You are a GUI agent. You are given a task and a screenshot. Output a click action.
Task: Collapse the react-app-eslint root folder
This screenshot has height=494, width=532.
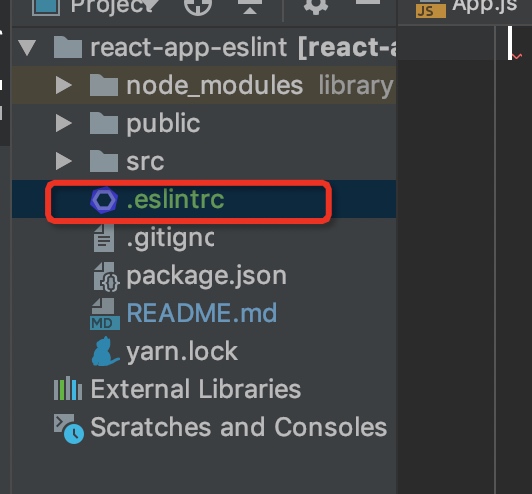(x=27, y=48)
